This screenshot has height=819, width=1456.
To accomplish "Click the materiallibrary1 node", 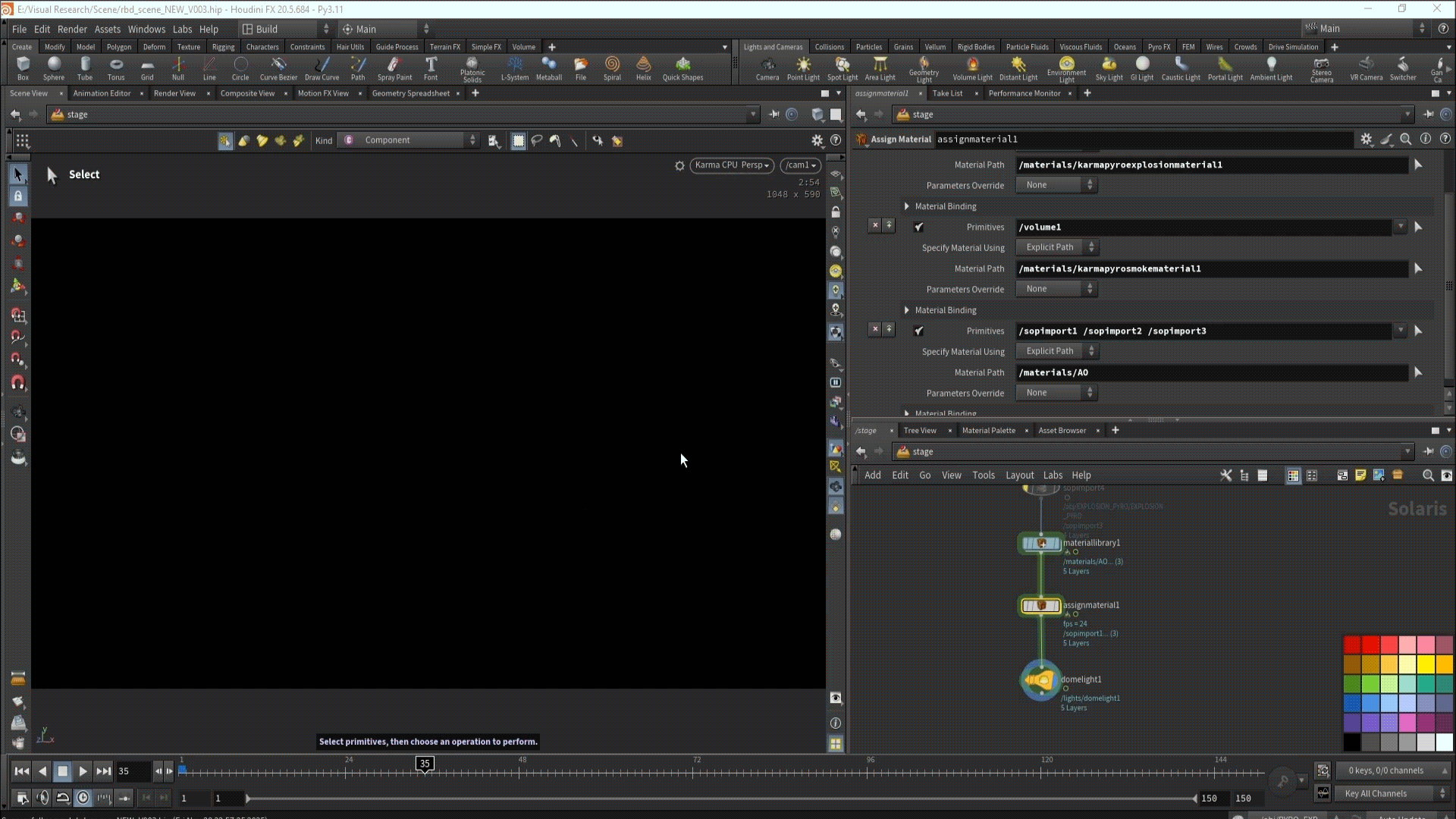I will pyautogui.click(x=1040, y=544).
